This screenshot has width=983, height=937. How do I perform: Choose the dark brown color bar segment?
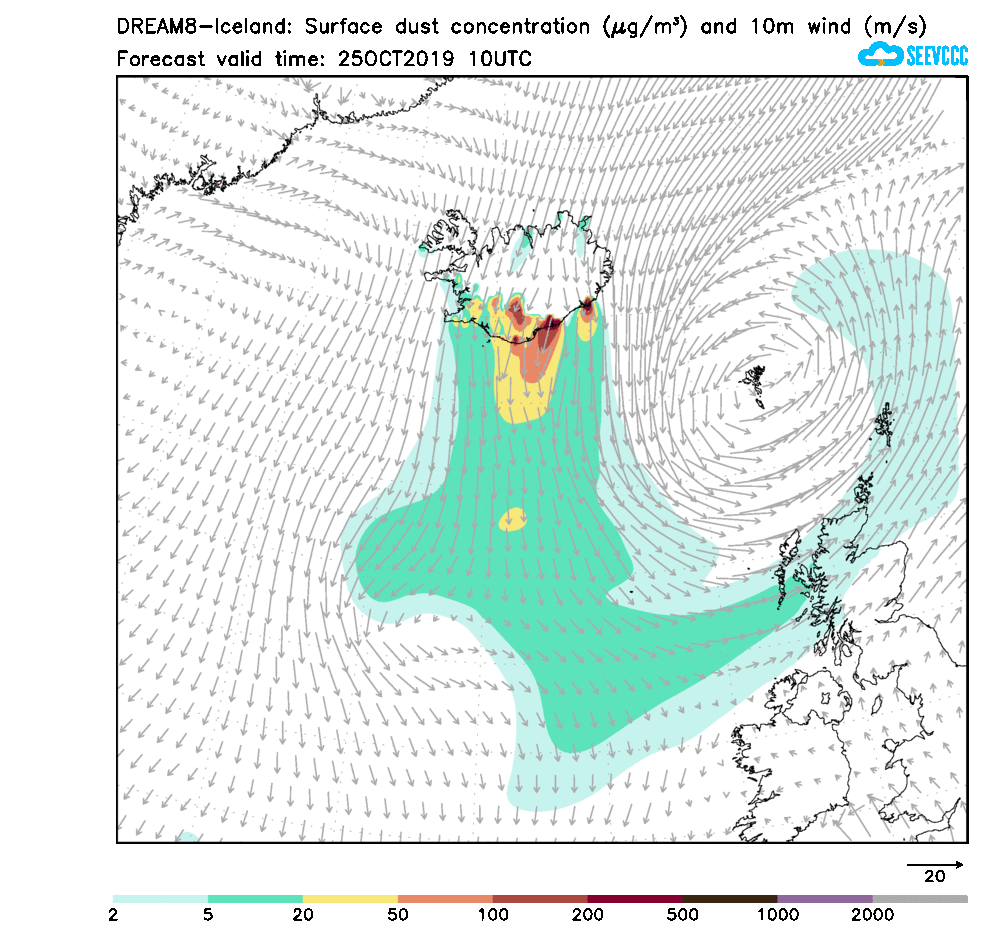point(730,899)
